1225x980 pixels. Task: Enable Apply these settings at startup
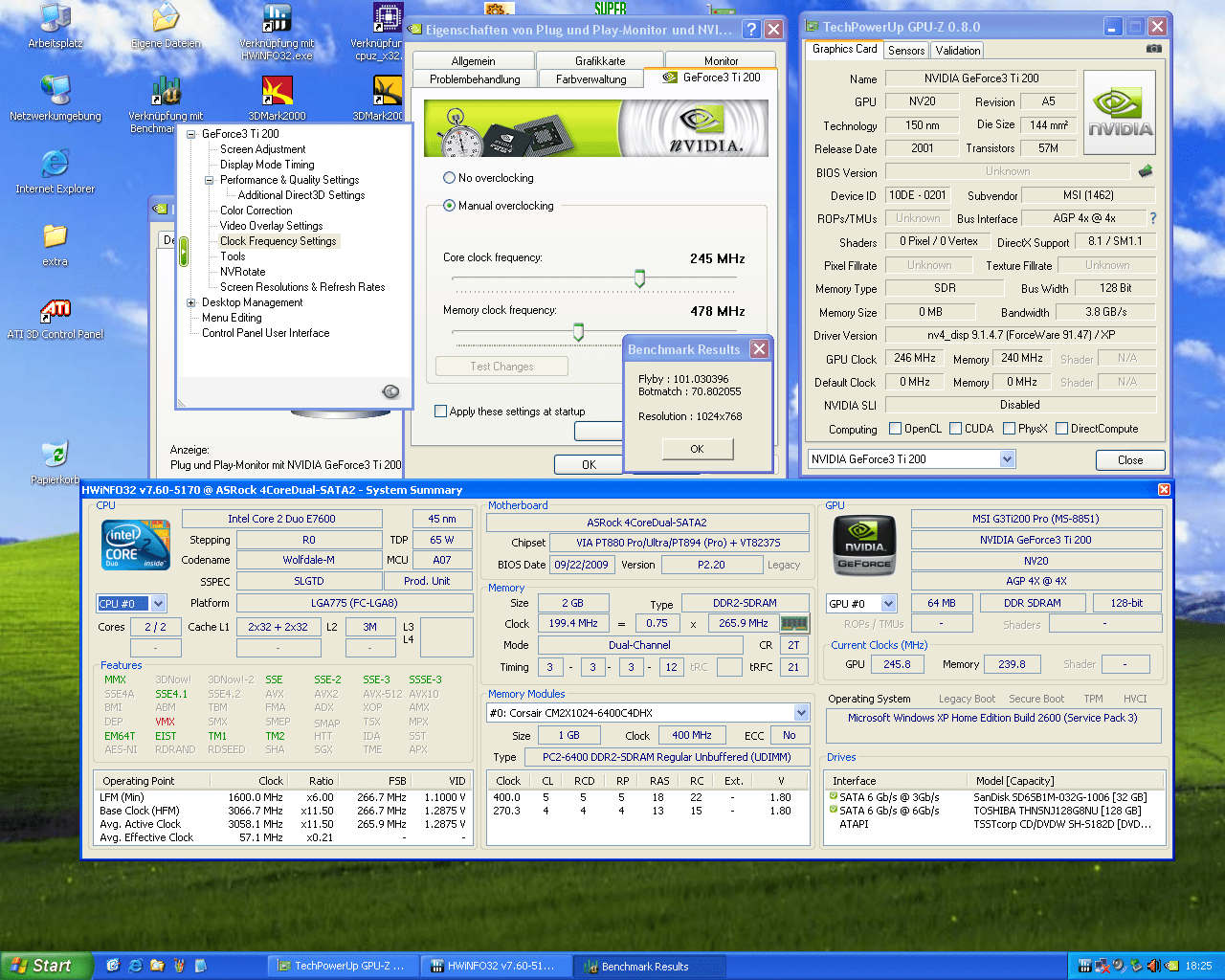tap(441, 412)
